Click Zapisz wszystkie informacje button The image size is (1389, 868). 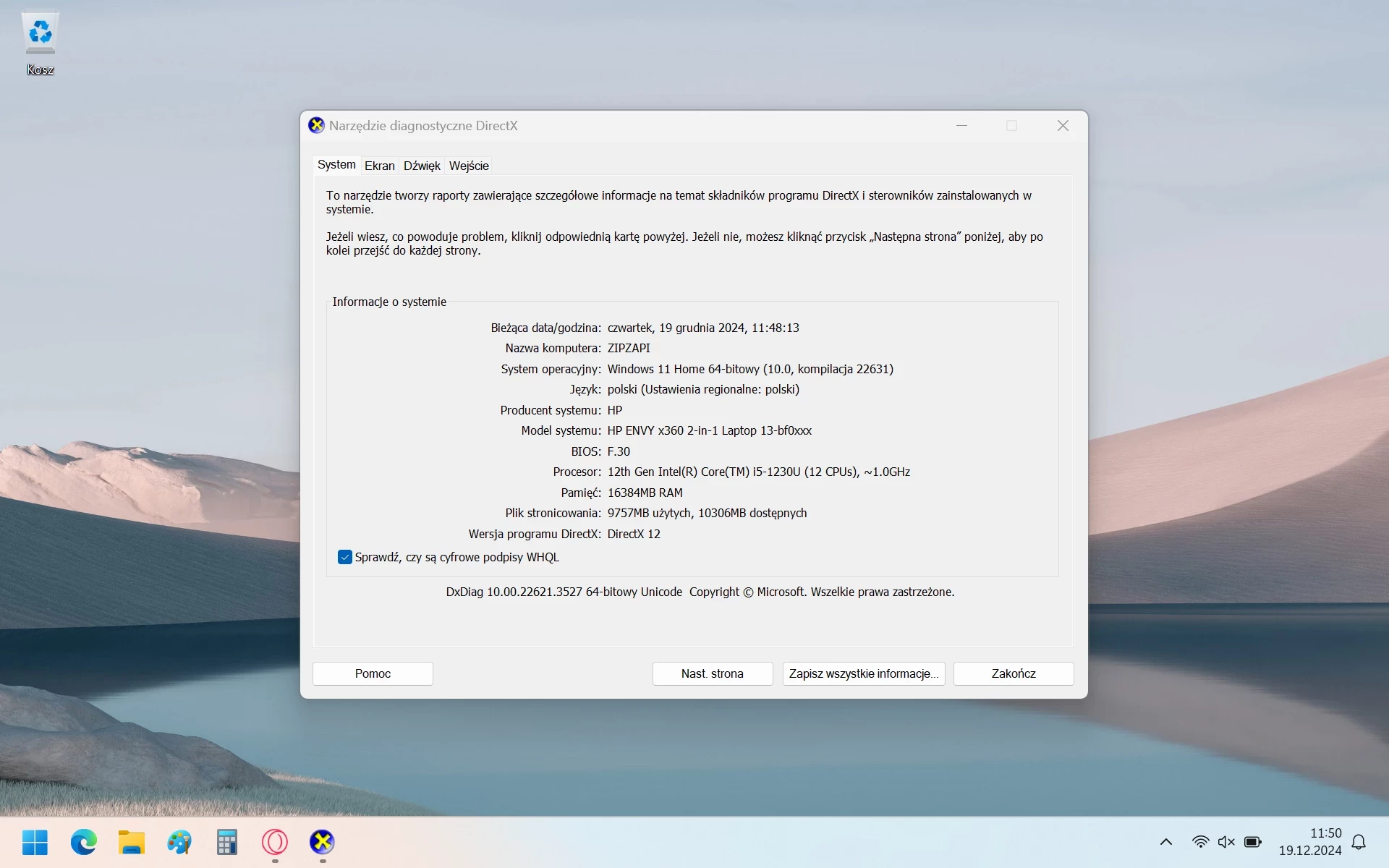coord(863,673)
